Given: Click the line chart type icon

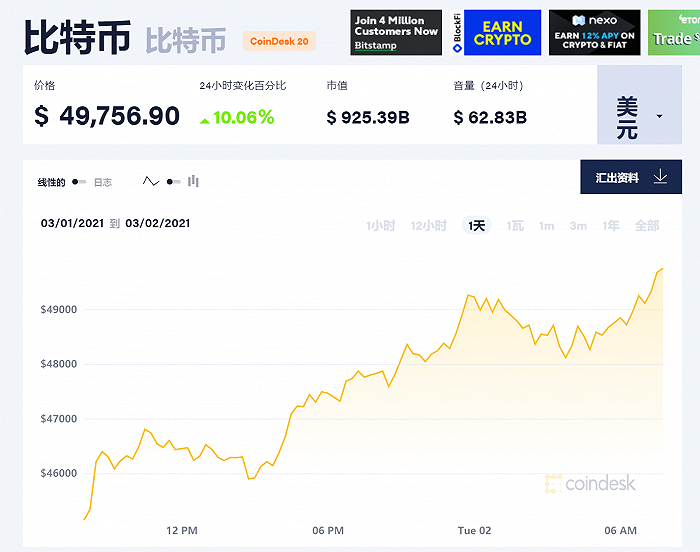Looking at the screenshot, I should pyautogui.click(x=151, y=182).
